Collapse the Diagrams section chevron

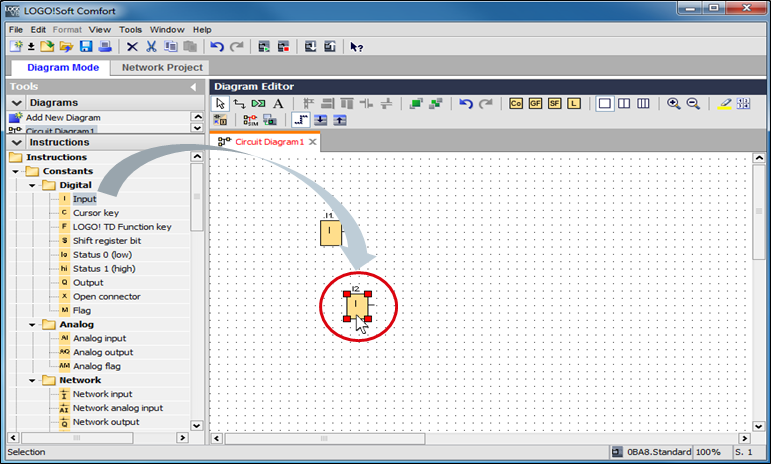point(17,103)
